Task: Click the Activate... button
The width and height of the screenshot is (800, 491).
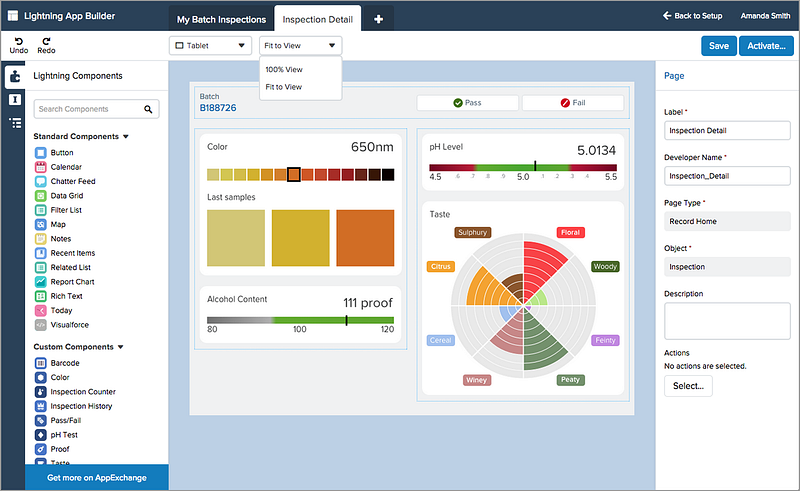Action: [766, 46]
